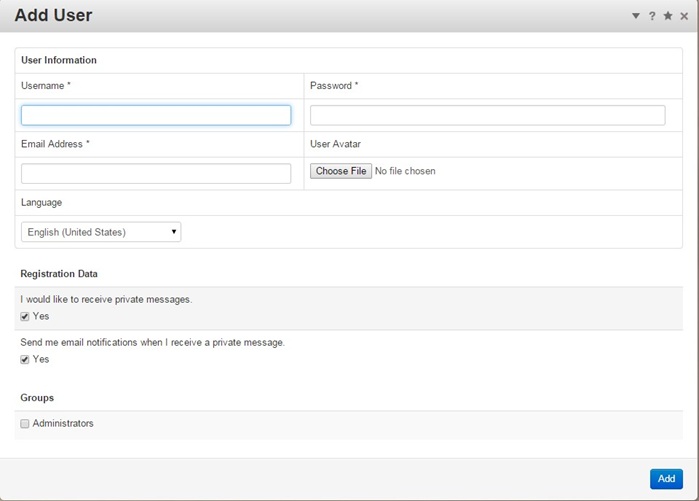This screenshot has height=501, width=699.
Task: Click the 'Password *' label
Action: coord(334,86)
